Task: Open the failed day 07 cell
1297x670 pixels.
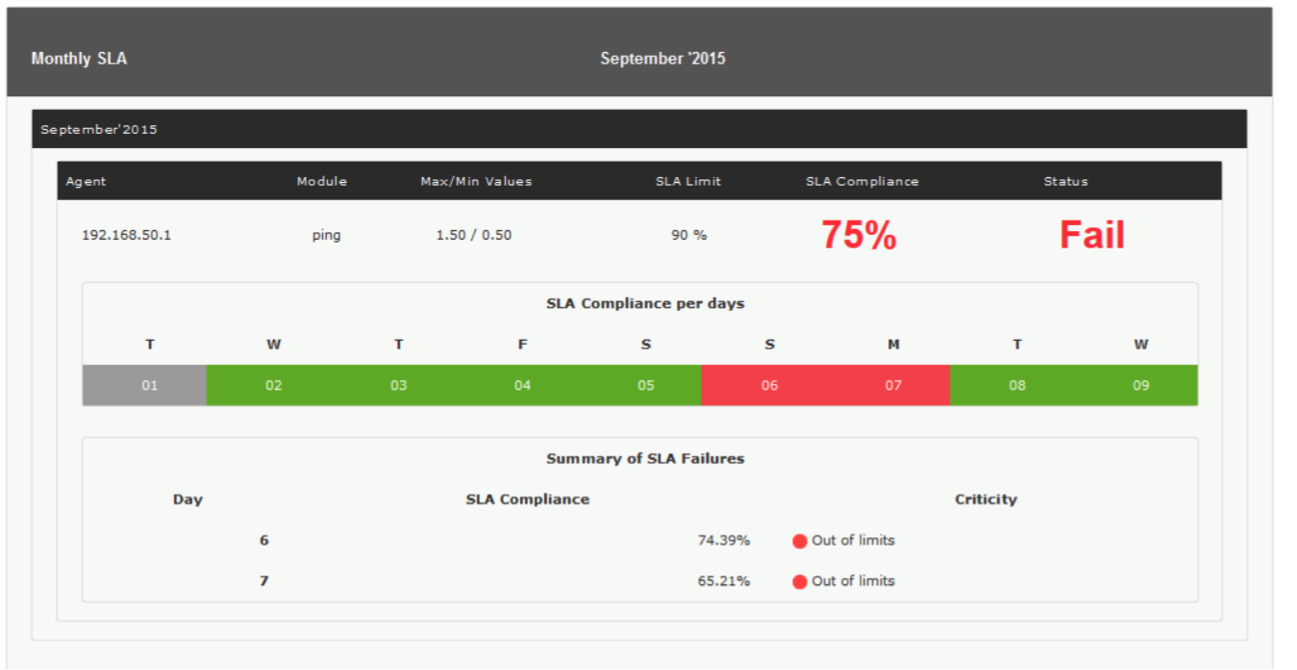Action: click(888, 385)
